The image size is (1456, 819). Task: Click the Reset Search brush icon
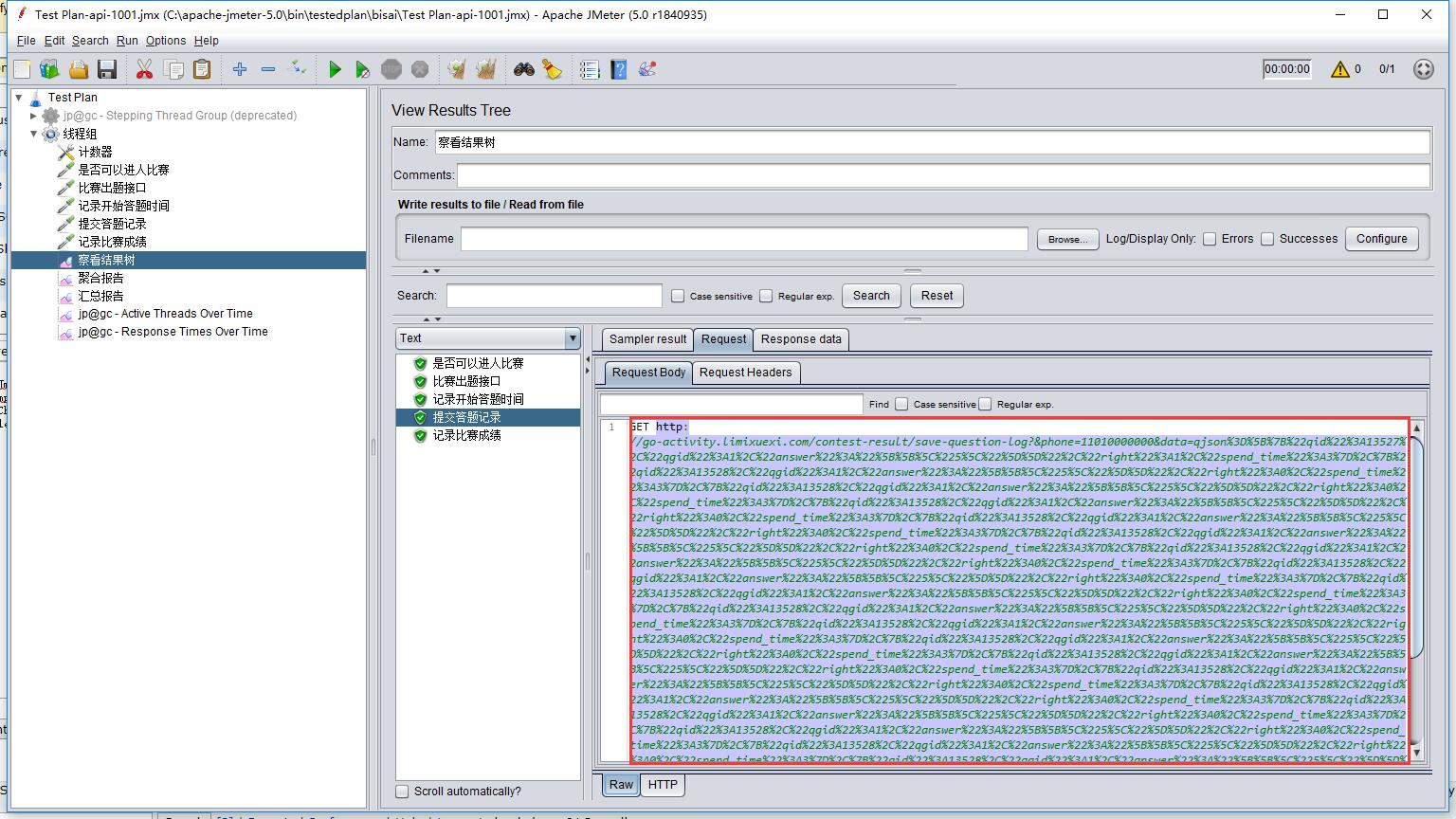coord(553,69)
